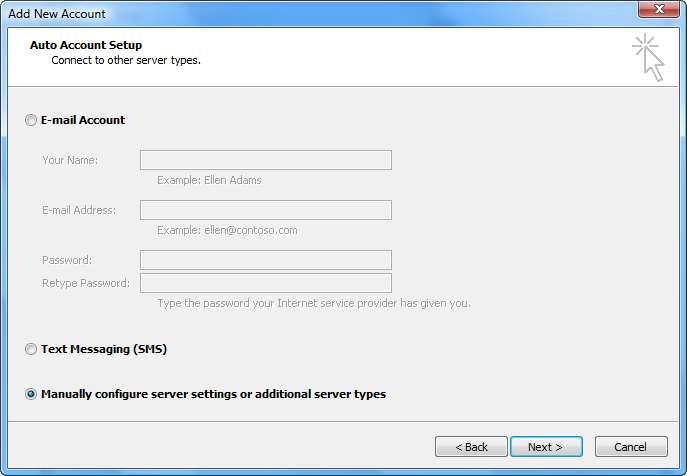Click the Your Name input field
Viewport: 687px width, 476px height.
(266, 160)
